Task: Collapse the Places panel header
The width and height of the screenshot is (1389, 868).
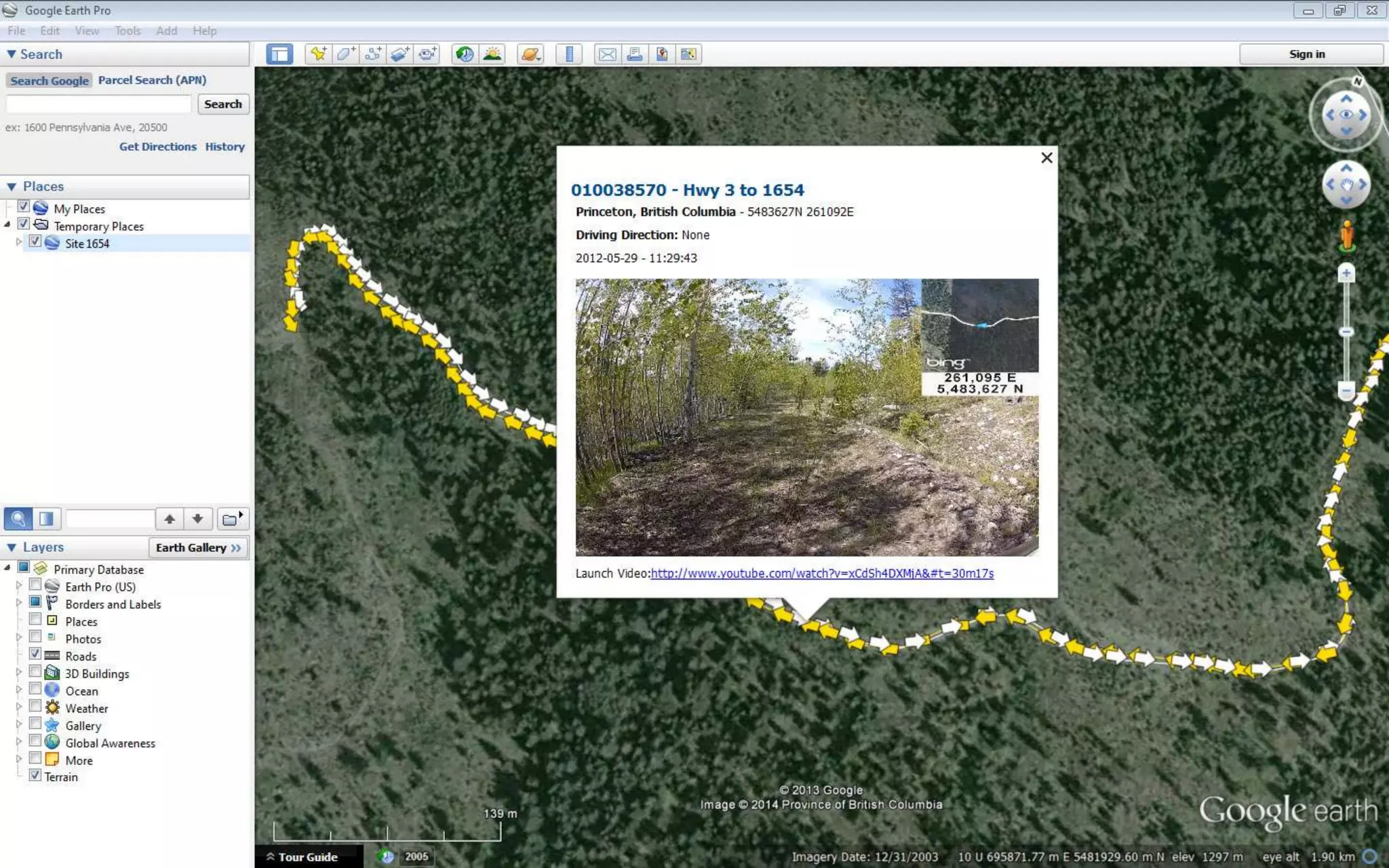Action: [12, 186]
